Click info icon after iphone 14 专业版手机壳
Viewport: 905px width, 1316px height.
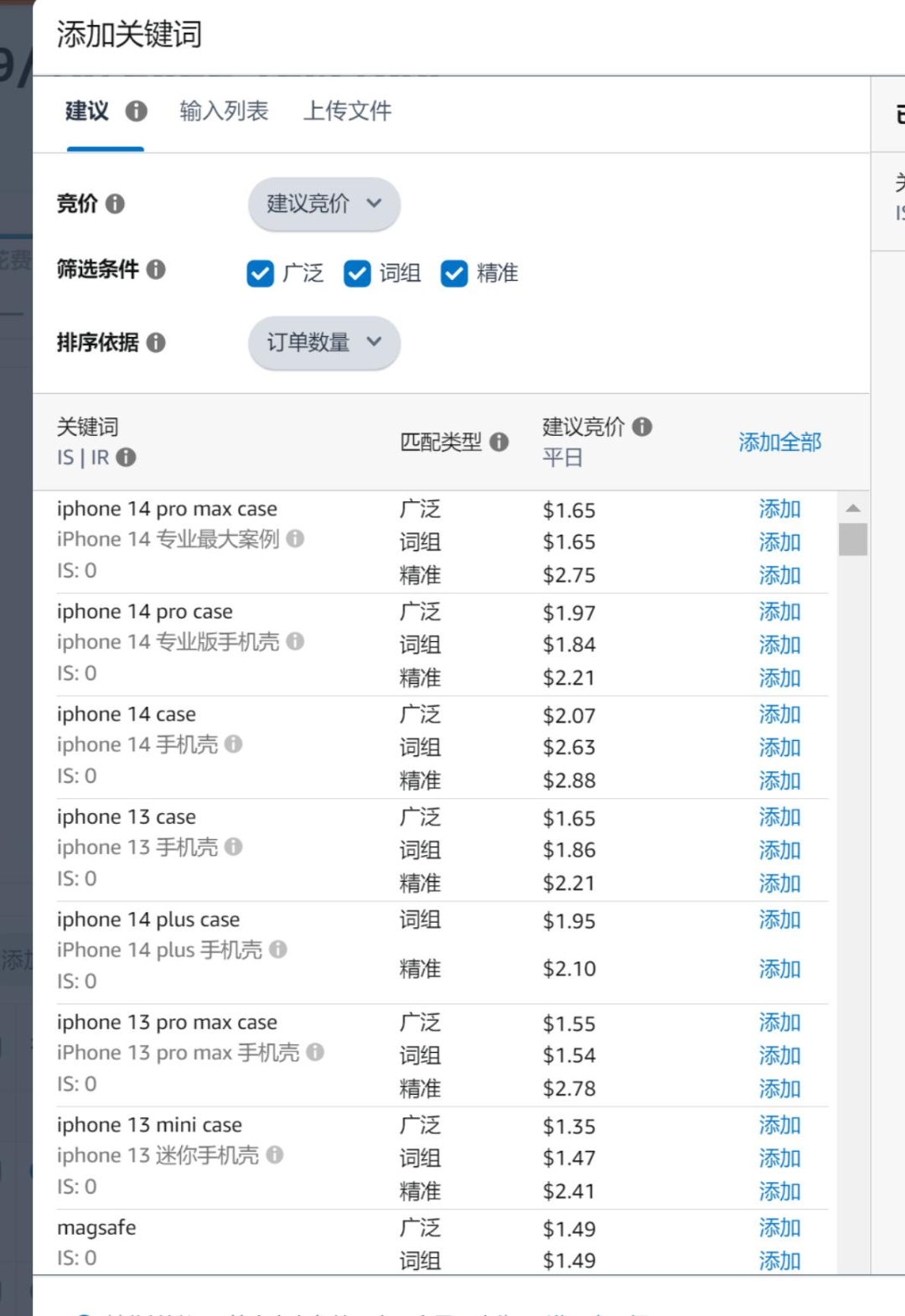(x=295, y=641)
